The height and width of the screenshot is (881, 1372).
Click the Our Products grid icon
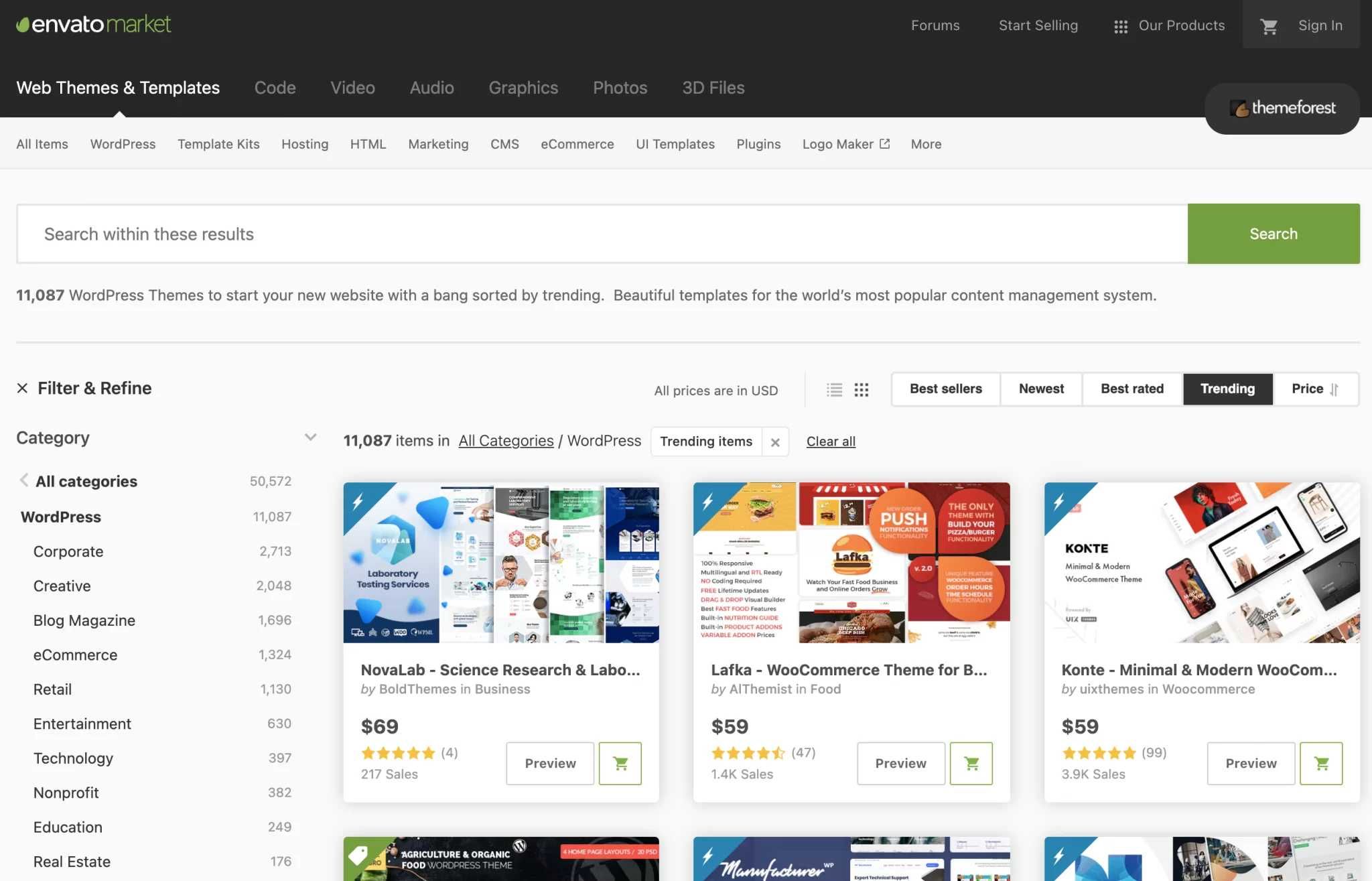pos(1121,26)
